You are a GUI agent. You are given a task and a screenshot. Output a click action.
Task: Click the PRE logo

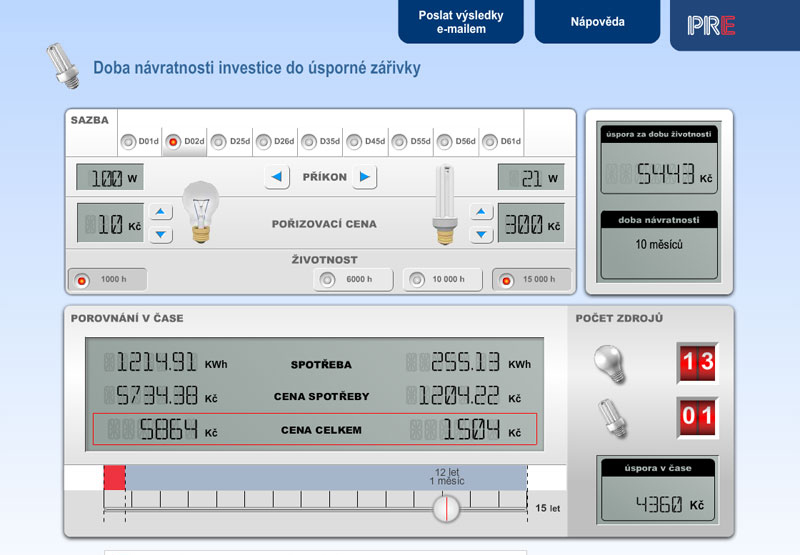pos(711,26)
